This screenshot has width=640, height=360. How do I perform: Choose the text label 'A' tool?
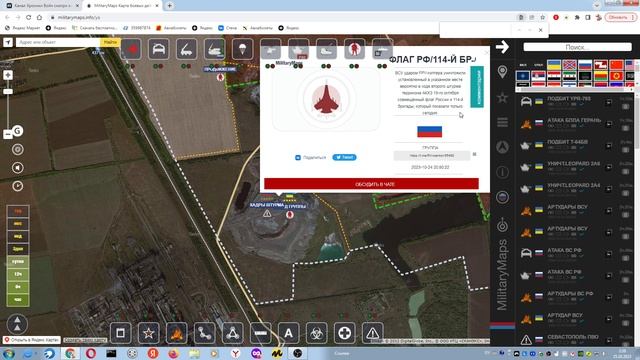point(289,333)
